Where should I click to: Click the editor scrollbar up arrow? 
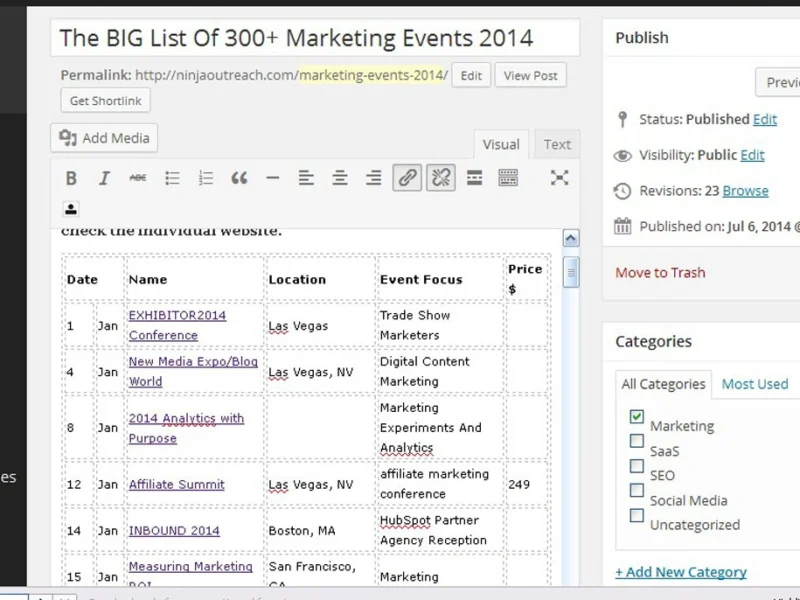(x=571, y=238)
